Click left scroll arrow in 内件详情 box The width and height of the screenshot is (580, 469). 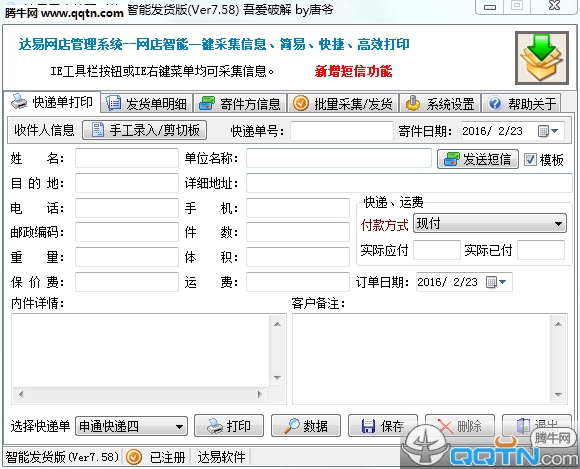tap(21, 394)
